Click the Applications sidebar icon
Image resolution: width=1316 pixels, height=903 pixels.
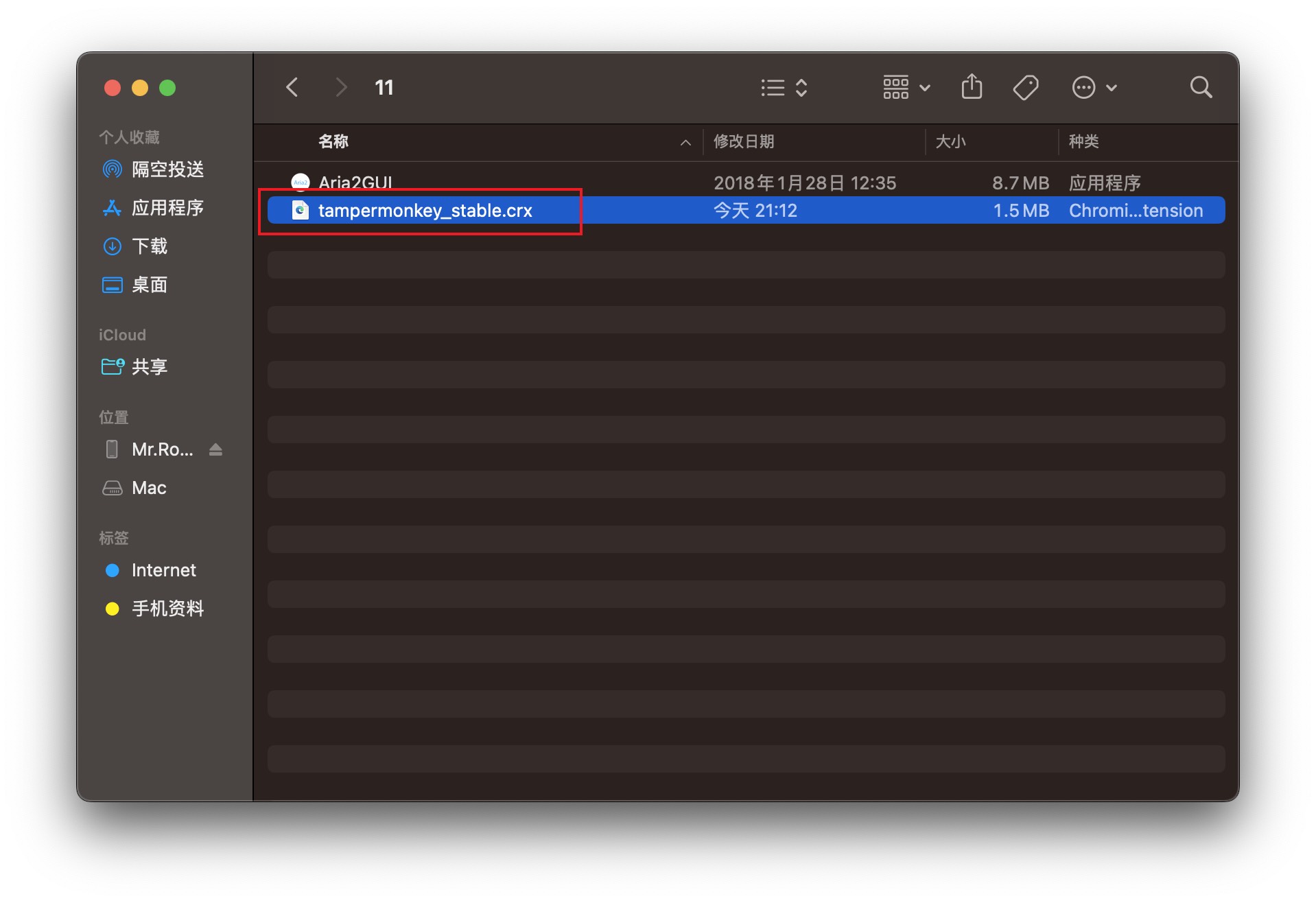(112, 207)
